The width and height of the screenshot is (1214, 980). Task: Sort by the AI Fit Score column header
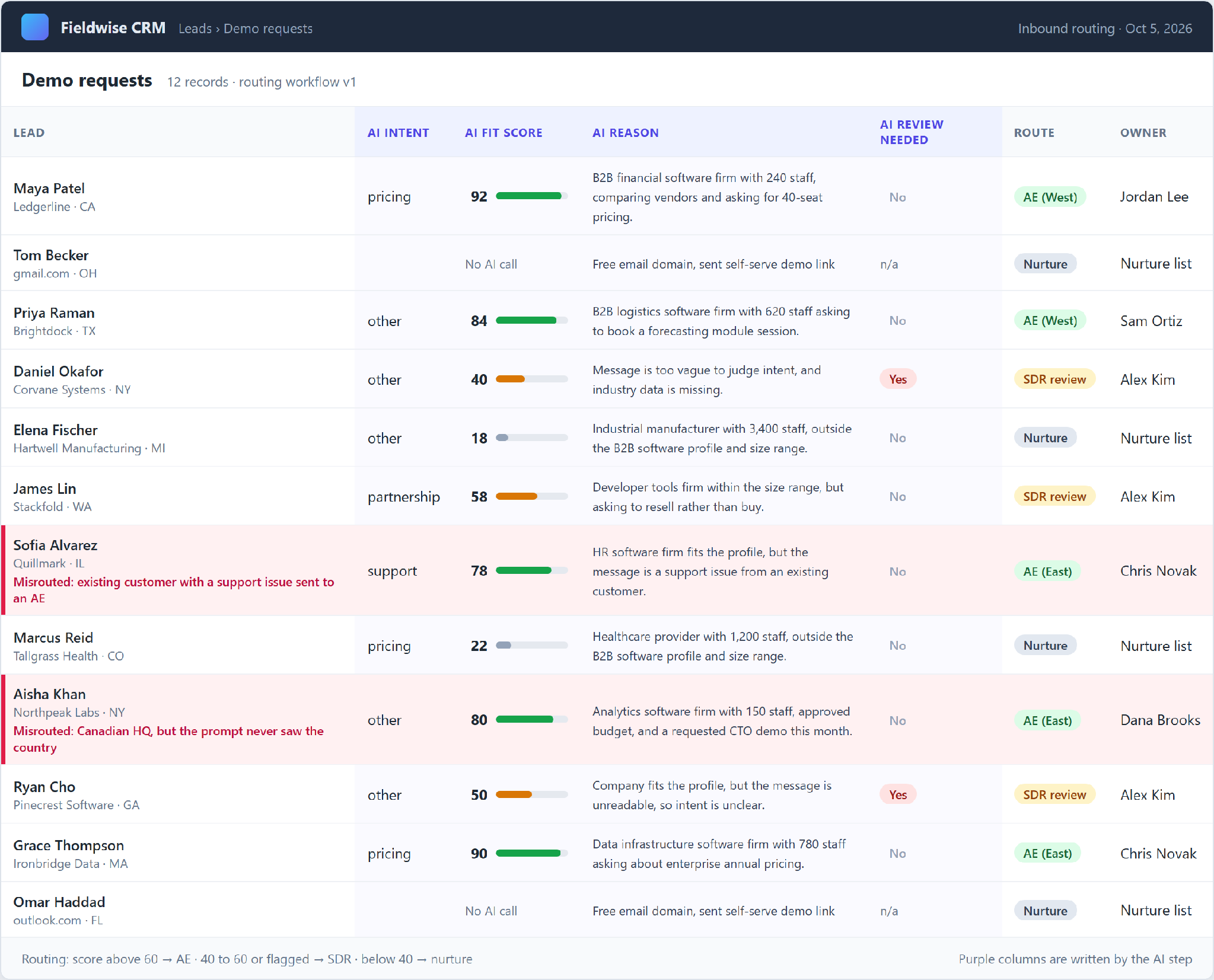click(504, 133)
